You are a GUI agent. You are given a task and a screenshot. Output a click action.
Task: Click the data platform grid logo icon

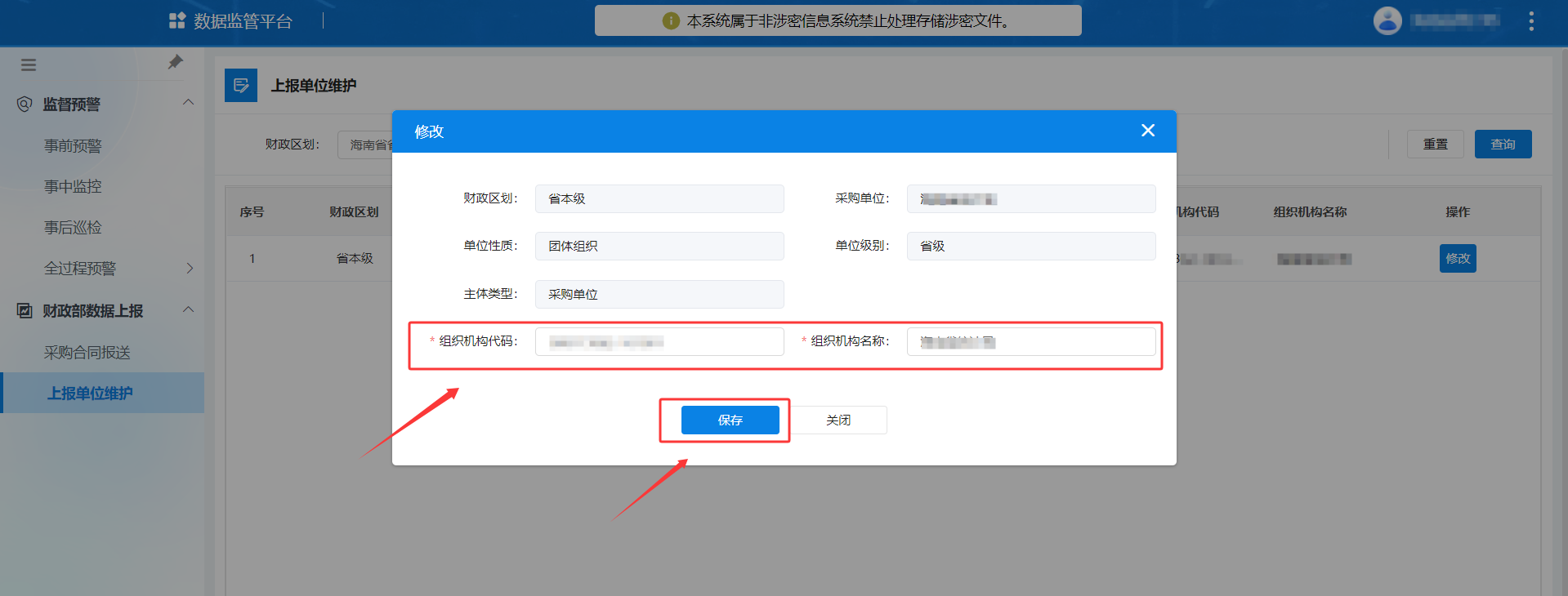point(176,21)
